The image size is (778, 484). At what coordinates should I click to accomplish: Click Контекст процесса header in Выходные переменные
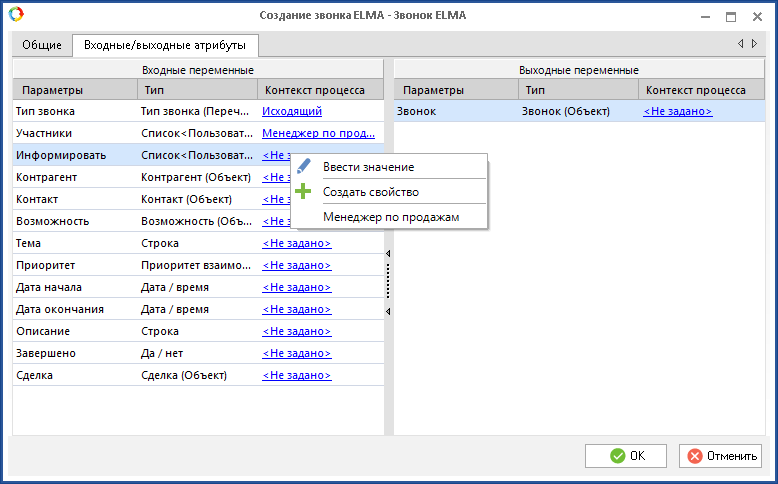pos(701,90)
